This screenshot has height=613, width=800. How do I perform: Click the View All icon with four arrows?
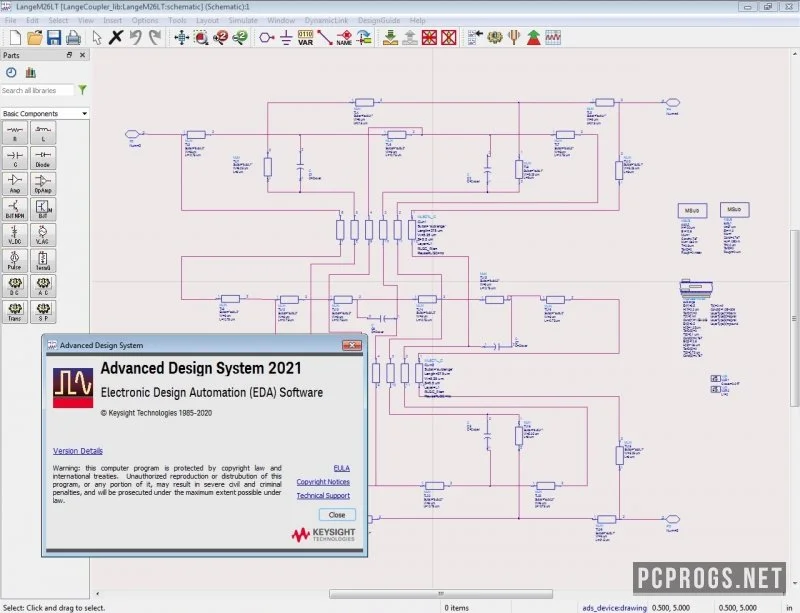coord(182,37)
